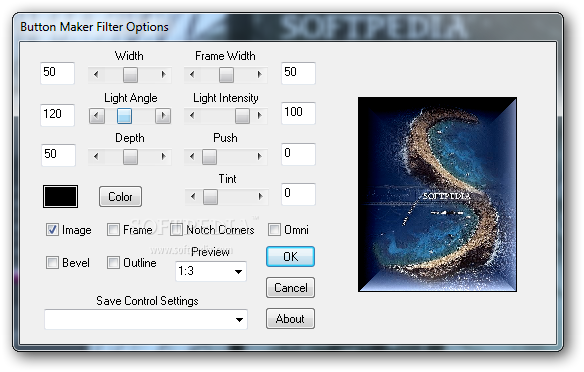Uncheck the Image checkbox

click(x=52, y=229)
